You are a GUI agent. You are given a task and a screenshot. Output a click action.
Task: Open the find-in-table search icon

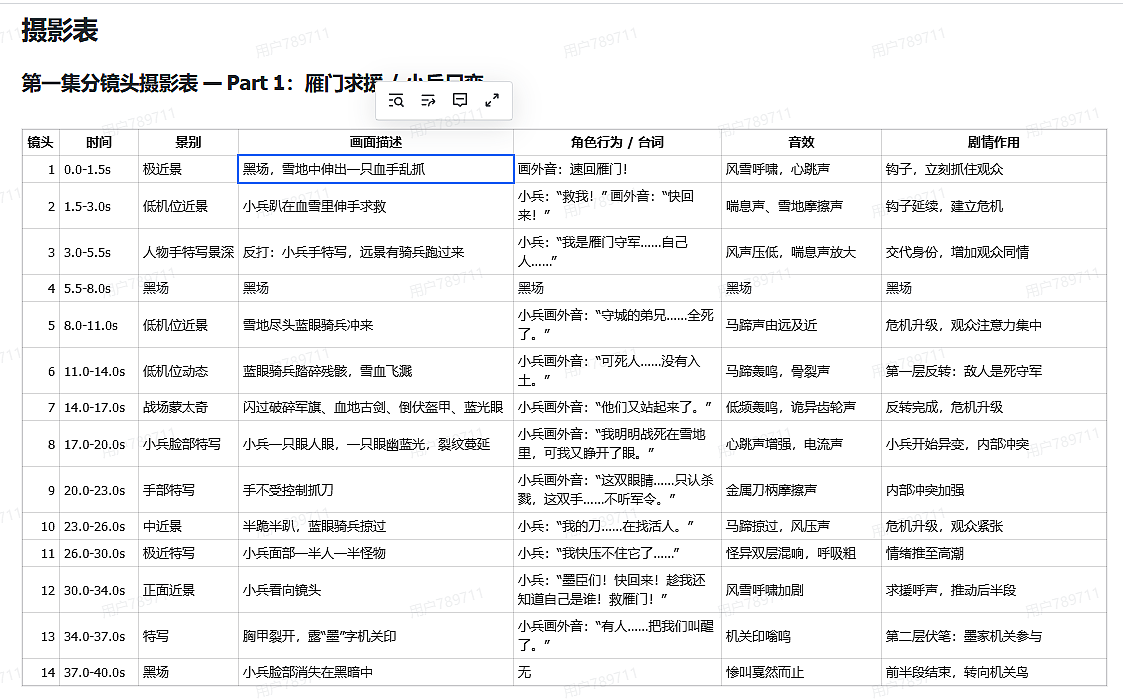point(396,100)
